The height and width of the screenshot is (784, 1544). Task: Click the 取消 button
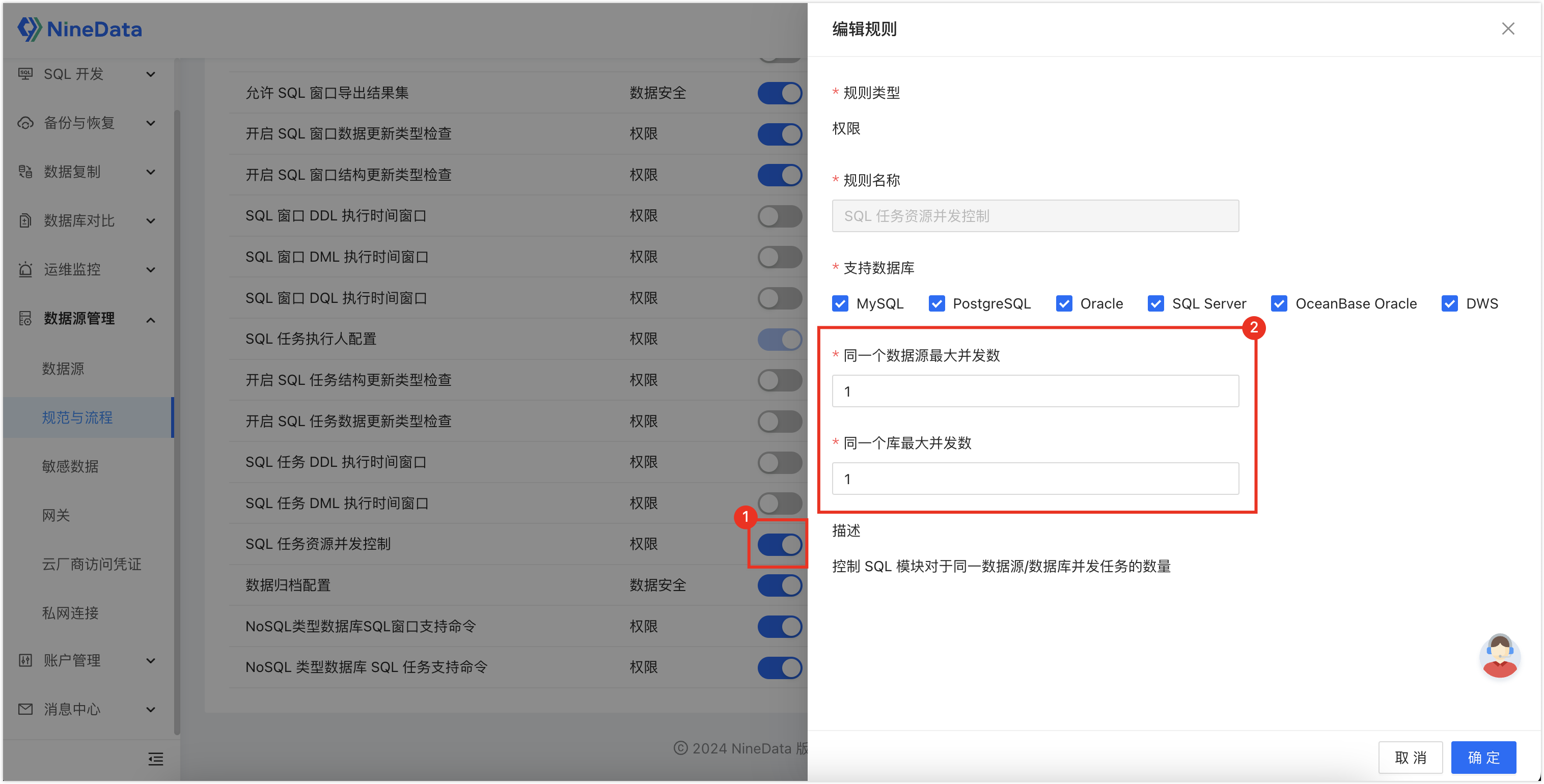point(1411,758)
